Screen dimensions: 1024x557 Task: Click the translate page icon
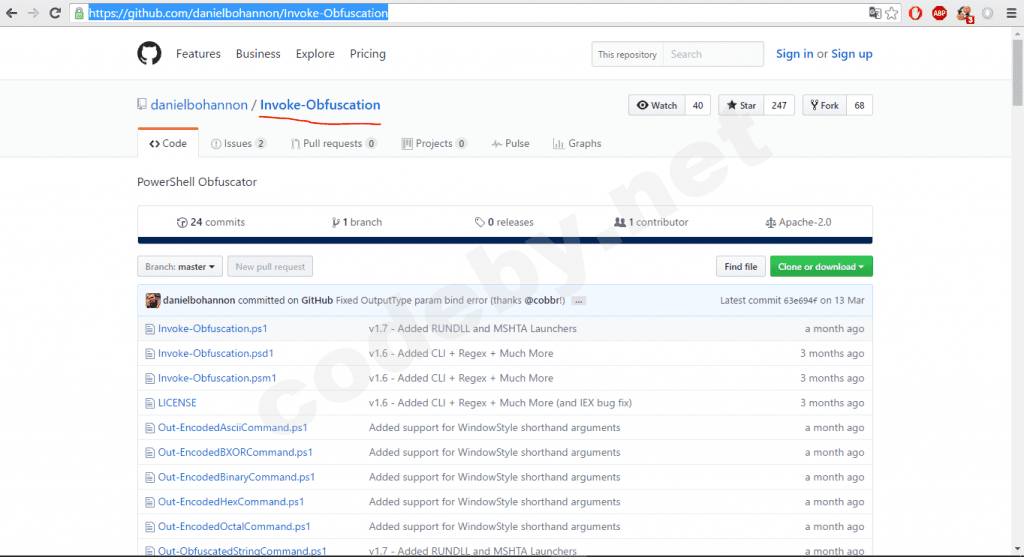pyautogui.click(x=874, y=13)
